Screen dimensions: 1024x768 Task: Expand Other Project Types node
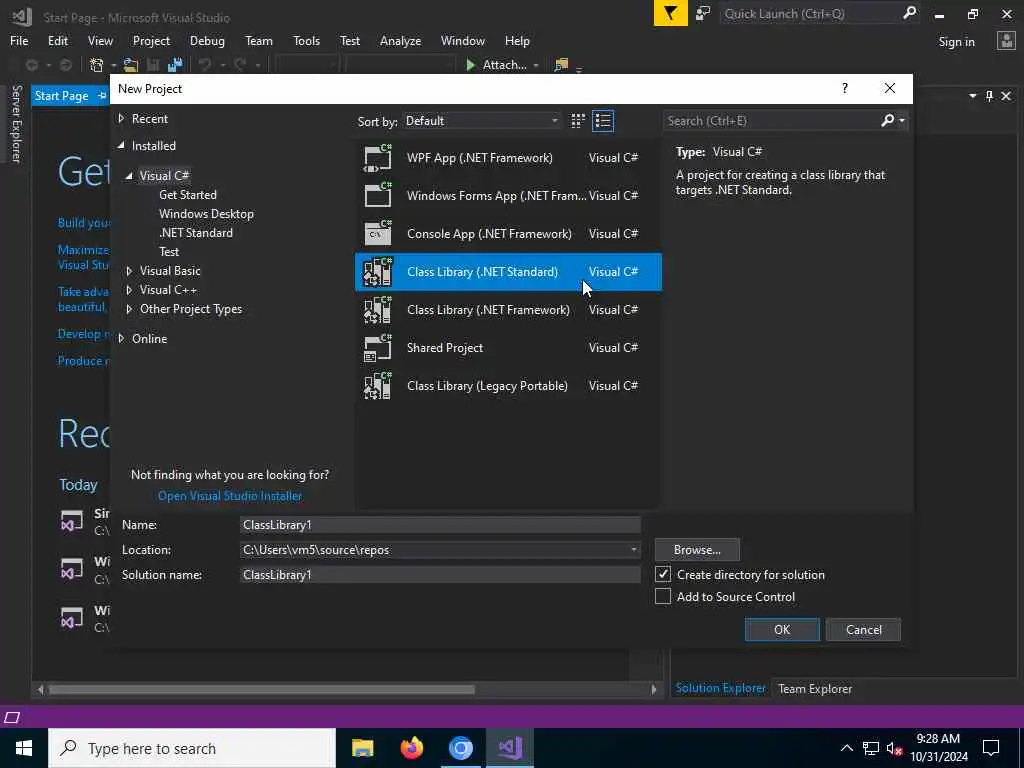129,309
